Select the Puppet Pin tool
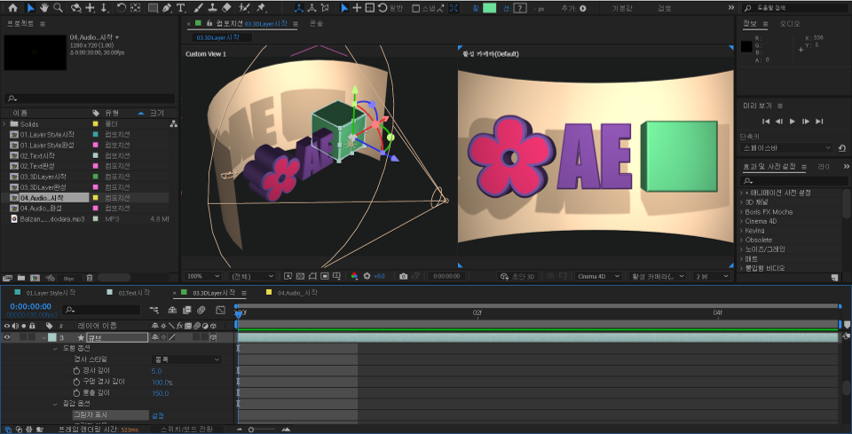852x434 pixels. [261, 8]
